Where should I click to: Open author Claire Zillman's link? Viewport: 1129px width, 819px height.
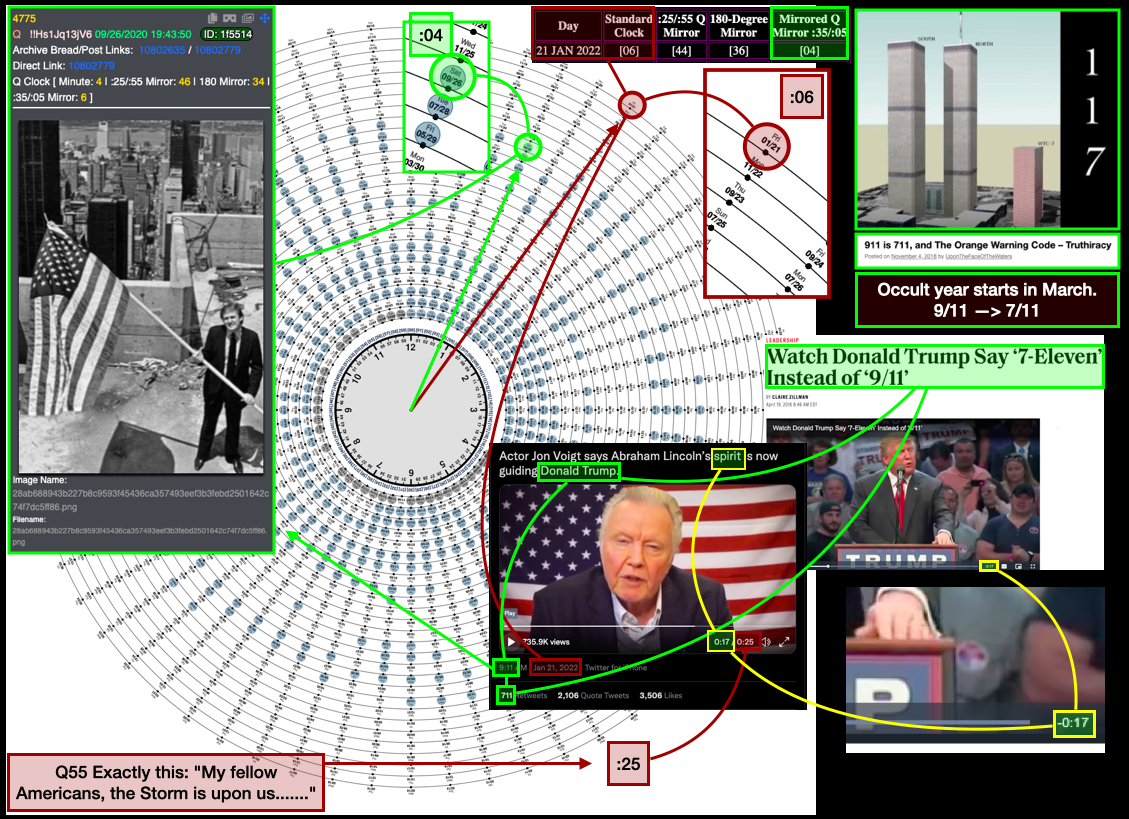pyautogui.click(x=790, y=397)
